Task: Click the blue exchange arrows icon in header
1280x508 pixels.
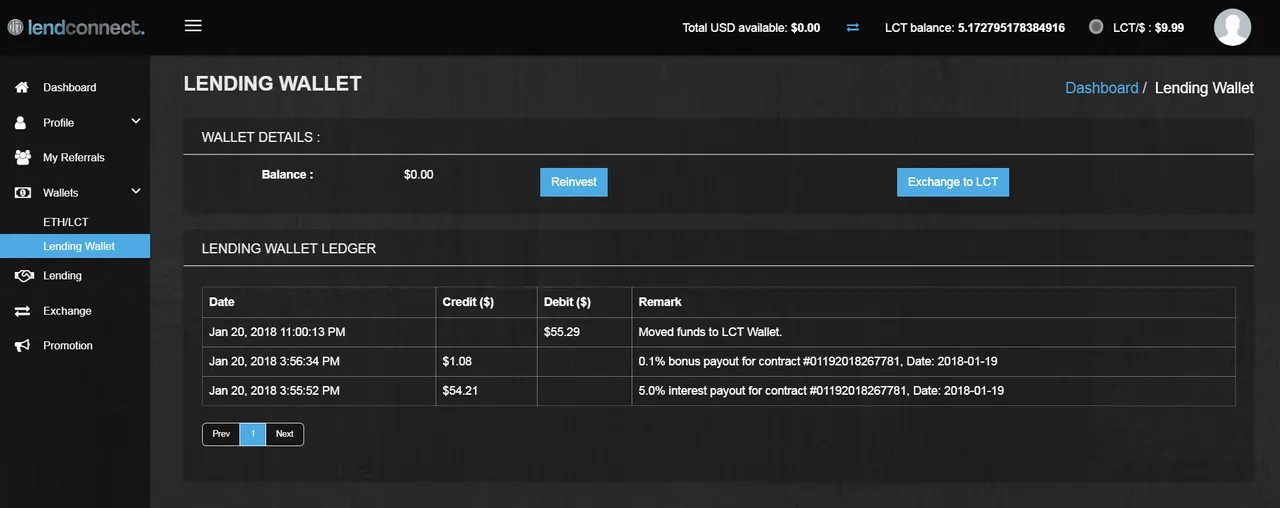Action: (x=853, y=28)
